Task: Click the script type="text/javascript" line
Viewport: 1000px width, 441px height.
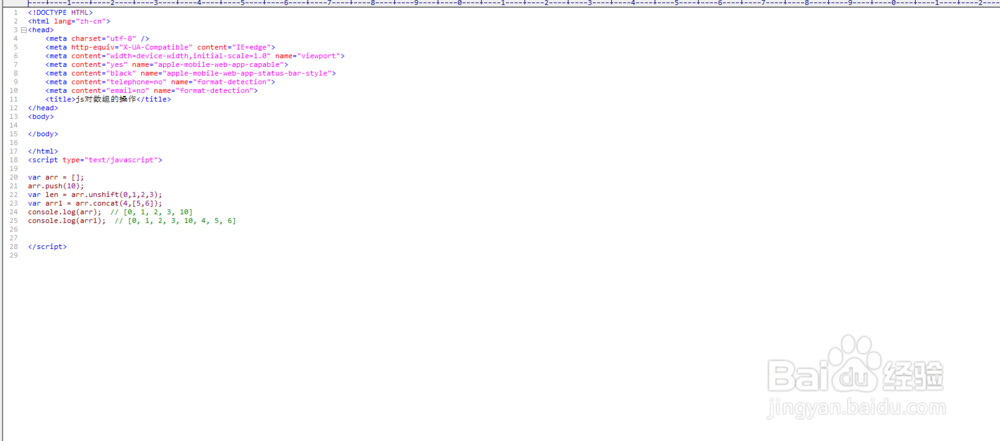Action: (x=95, y=160)
